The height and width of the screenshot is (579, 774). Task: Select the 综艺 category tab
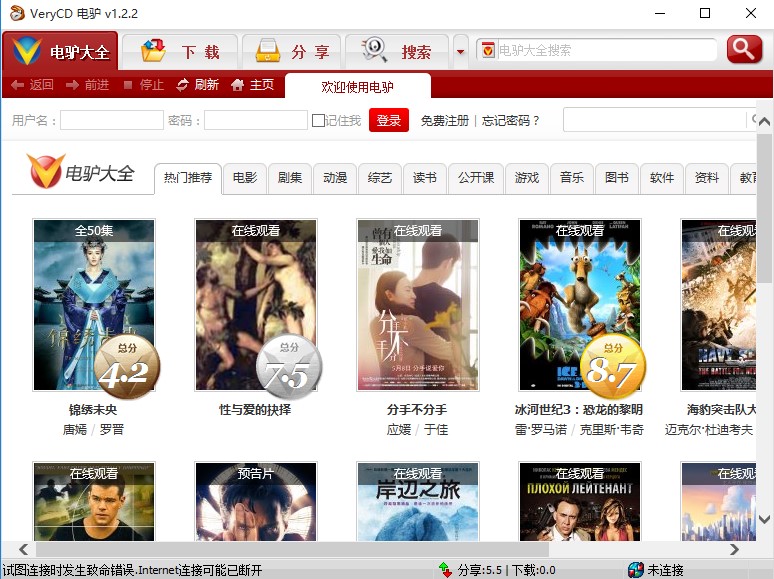tap(380, 178)
